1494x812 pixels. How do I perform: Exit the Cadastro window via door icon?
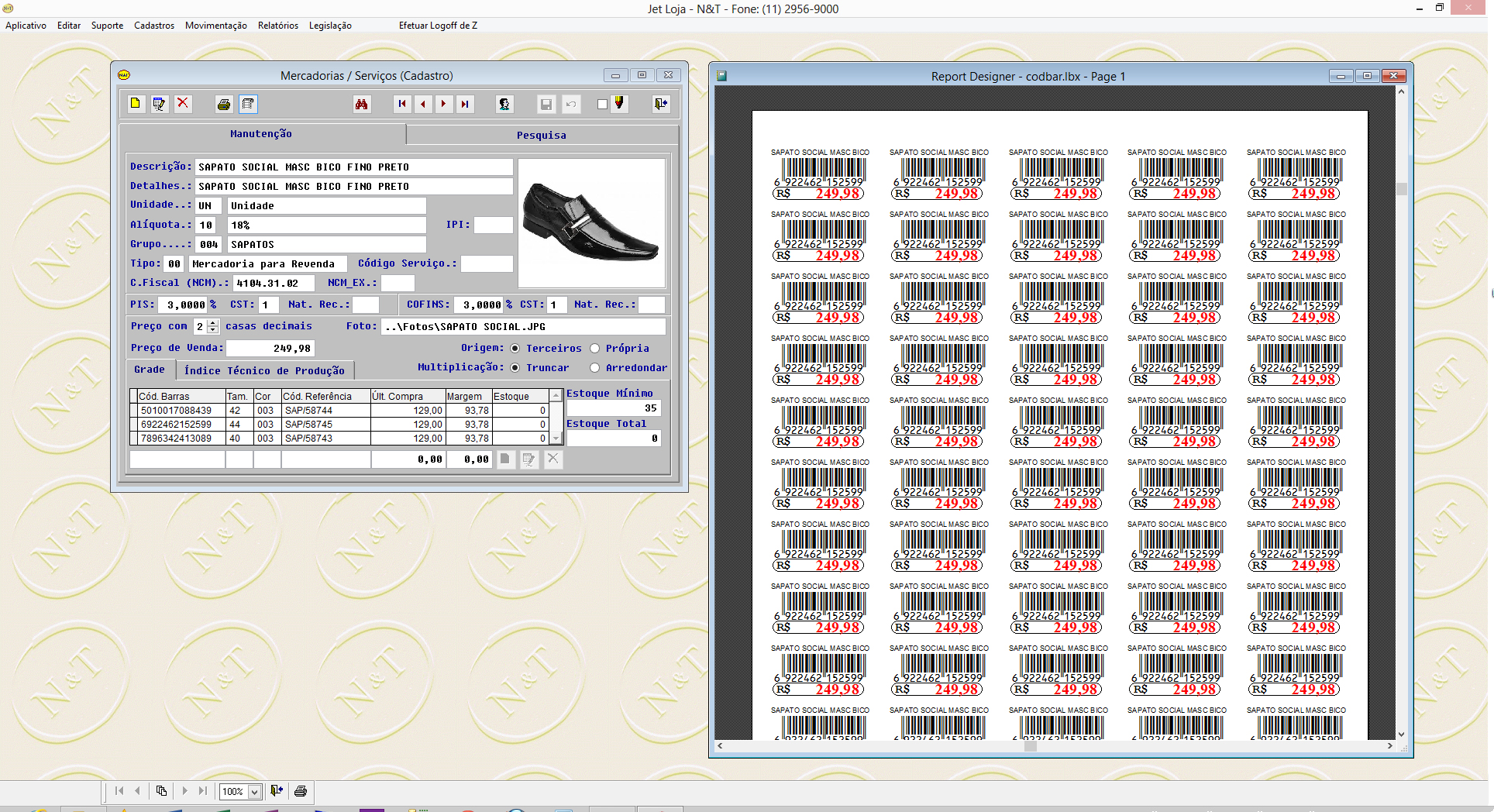coord(661,104)
